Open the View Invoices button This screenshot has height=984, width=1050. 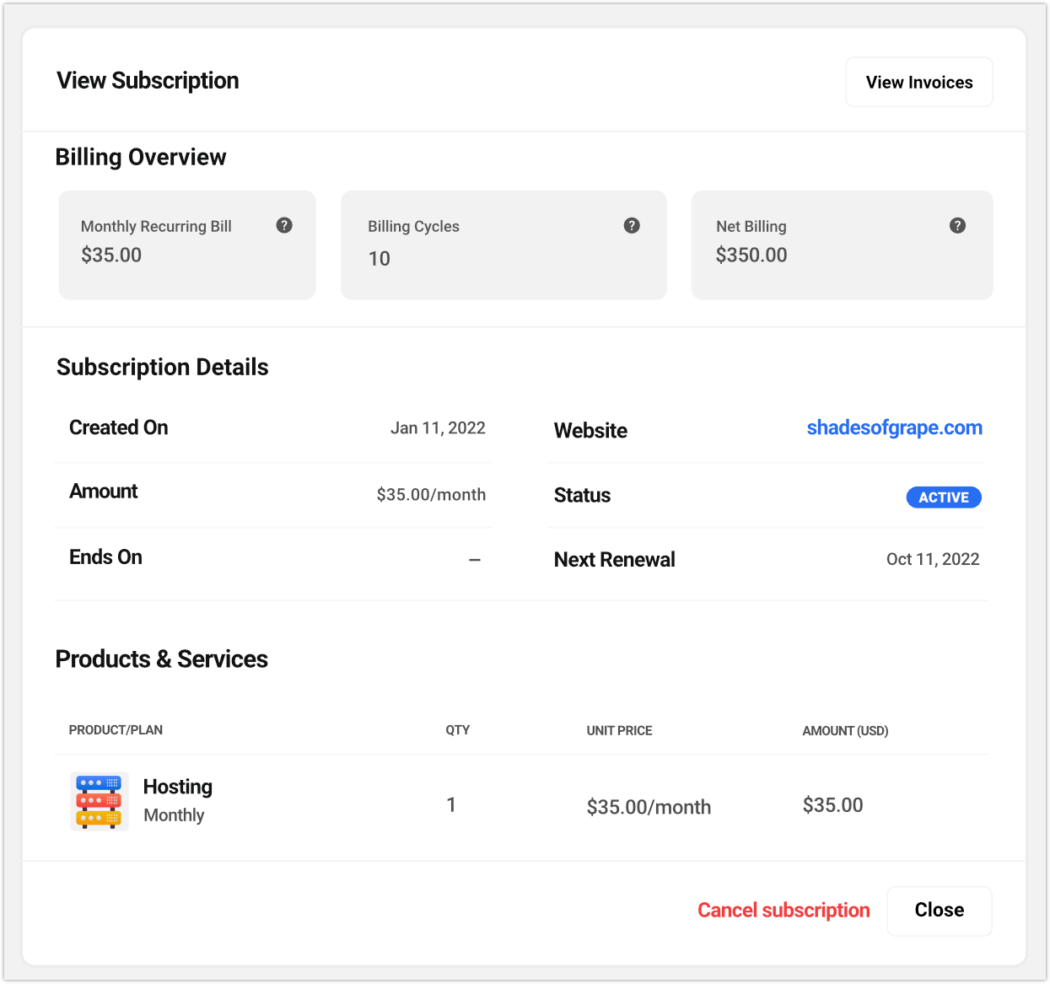coord(919,82)
